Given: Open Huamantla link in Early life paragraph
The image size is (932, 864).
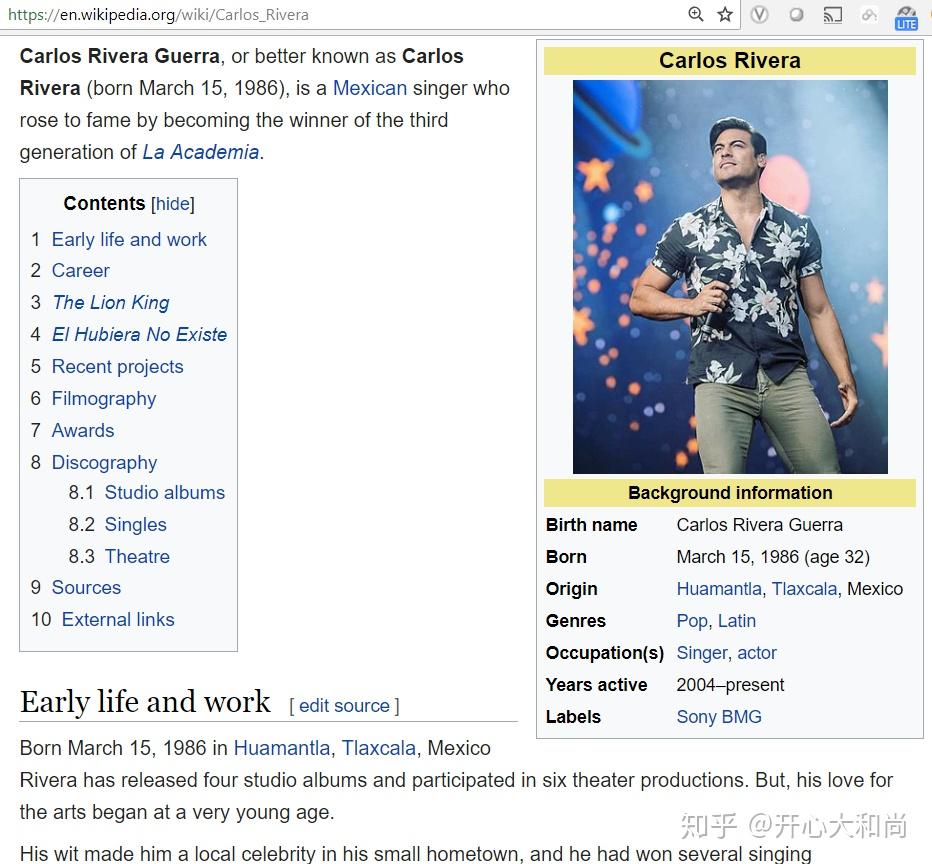Looking at the screenshot, I should coord(282,748).
